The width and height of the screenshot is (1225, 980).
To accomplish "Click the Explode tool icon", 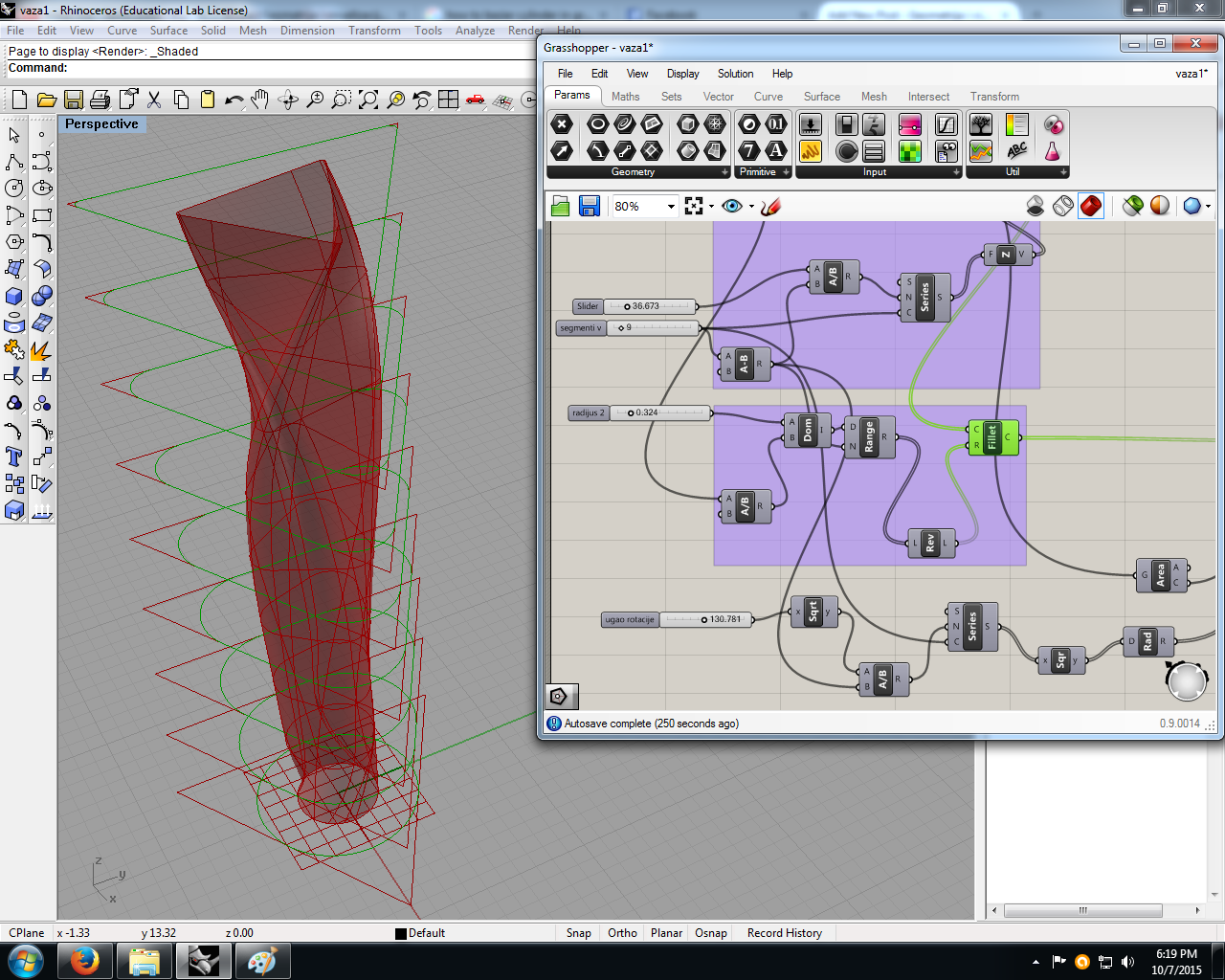I will coord(40,350).
